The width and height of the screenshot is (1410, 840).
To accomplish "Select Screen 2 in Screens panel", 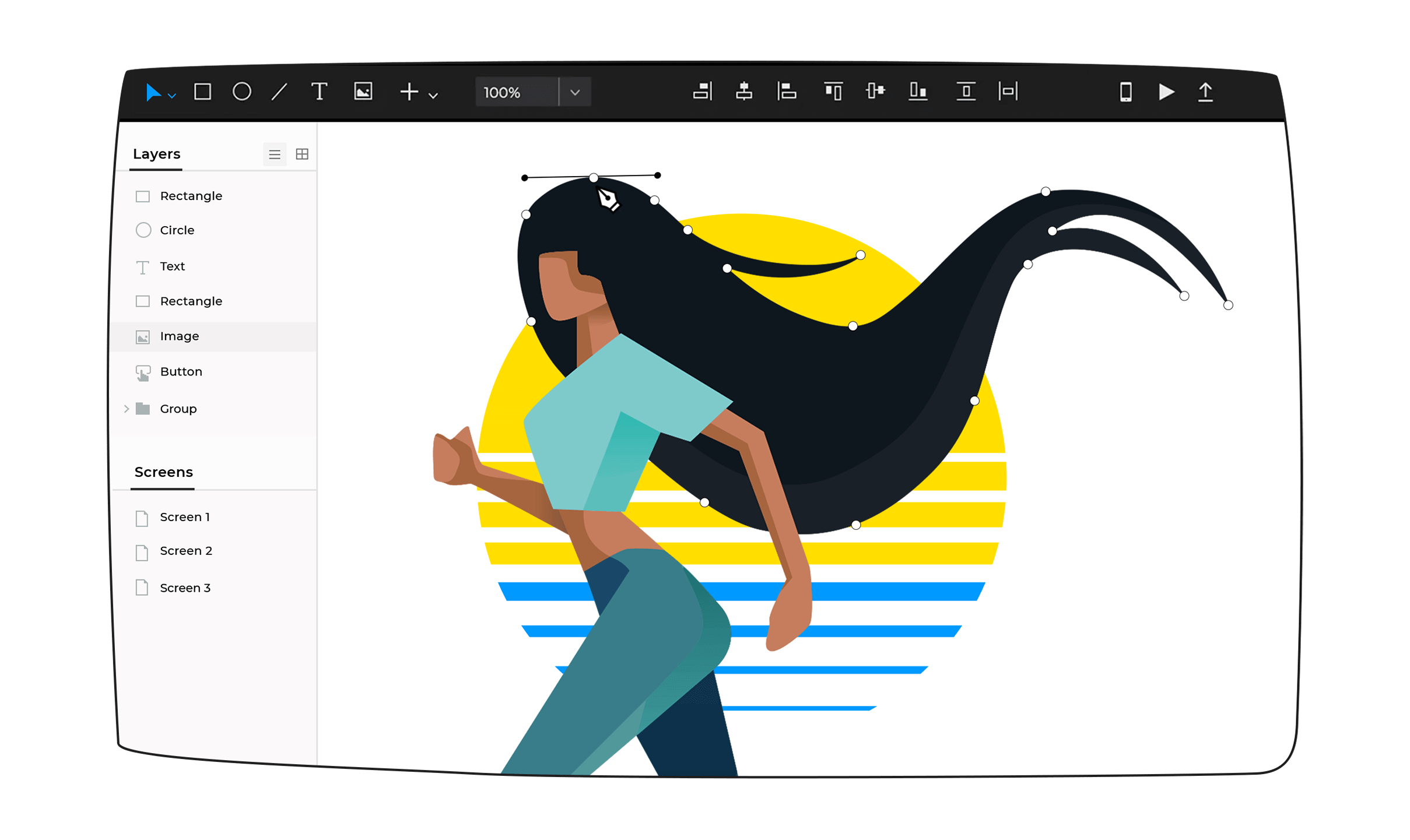I will click(x=185, y=551).
